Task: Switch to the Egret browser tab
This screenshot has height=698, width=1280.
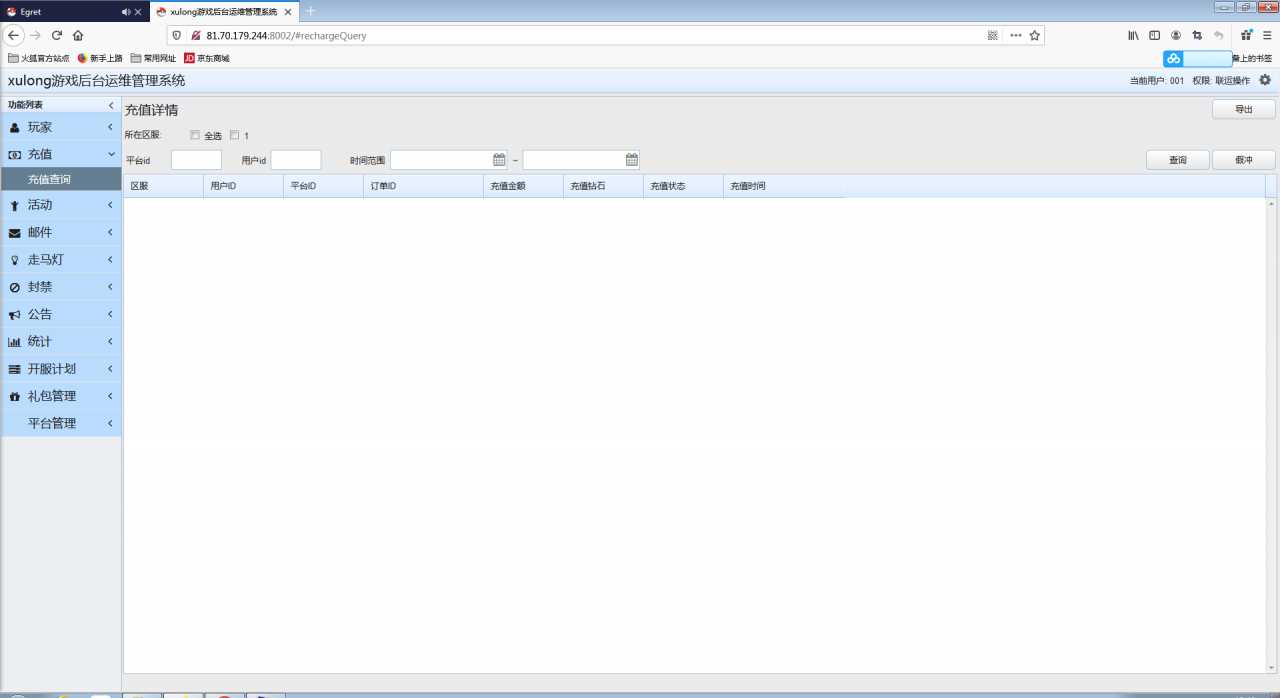Action: click(x=60, y=12)
